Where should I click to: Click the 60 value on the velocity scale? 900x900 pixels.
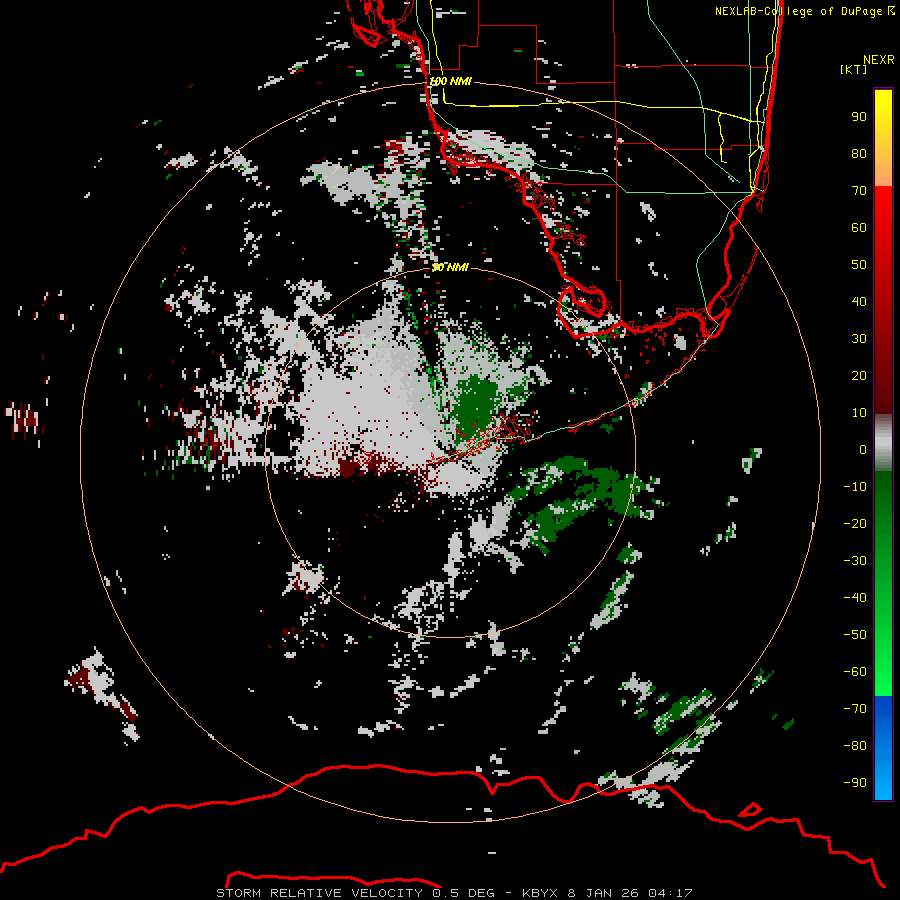click(x=859, y=227)
